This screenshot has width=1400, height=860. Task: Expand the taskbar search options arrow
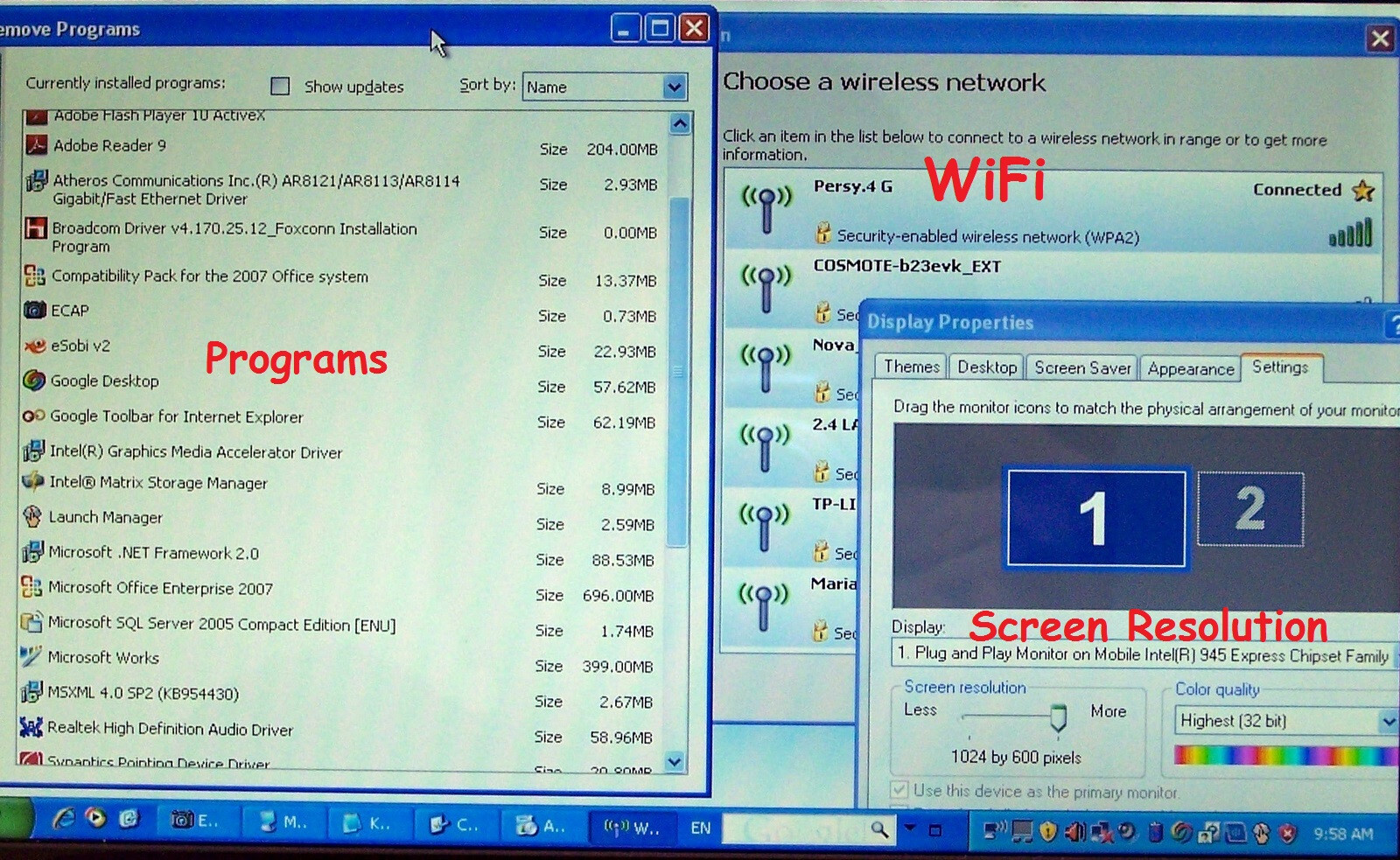(910, 827)
